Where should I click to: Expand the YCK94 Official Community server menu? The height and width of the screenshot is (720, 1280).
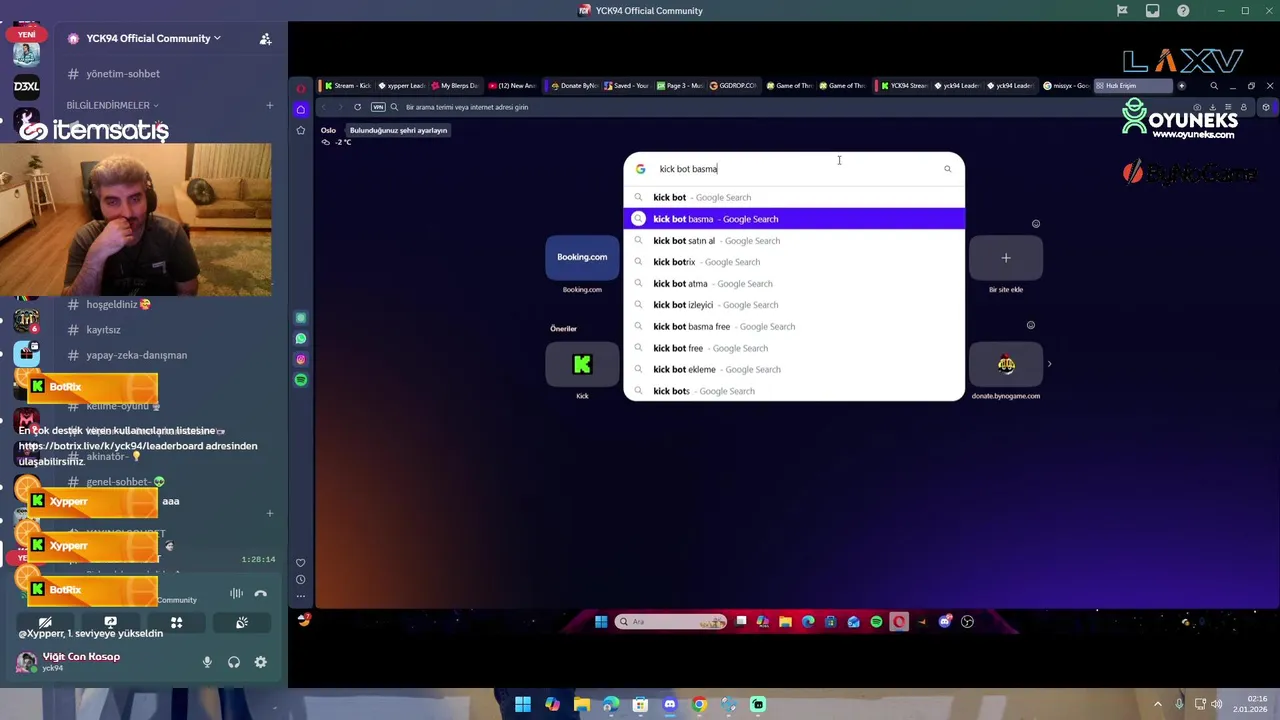click(x=144, y=38)
